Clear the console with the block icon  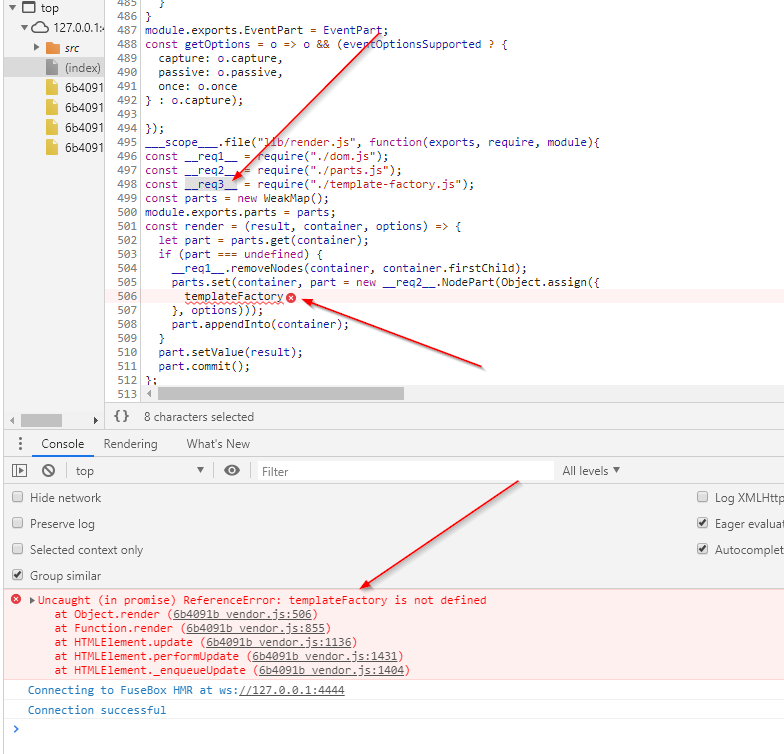[x=48, y=470]
